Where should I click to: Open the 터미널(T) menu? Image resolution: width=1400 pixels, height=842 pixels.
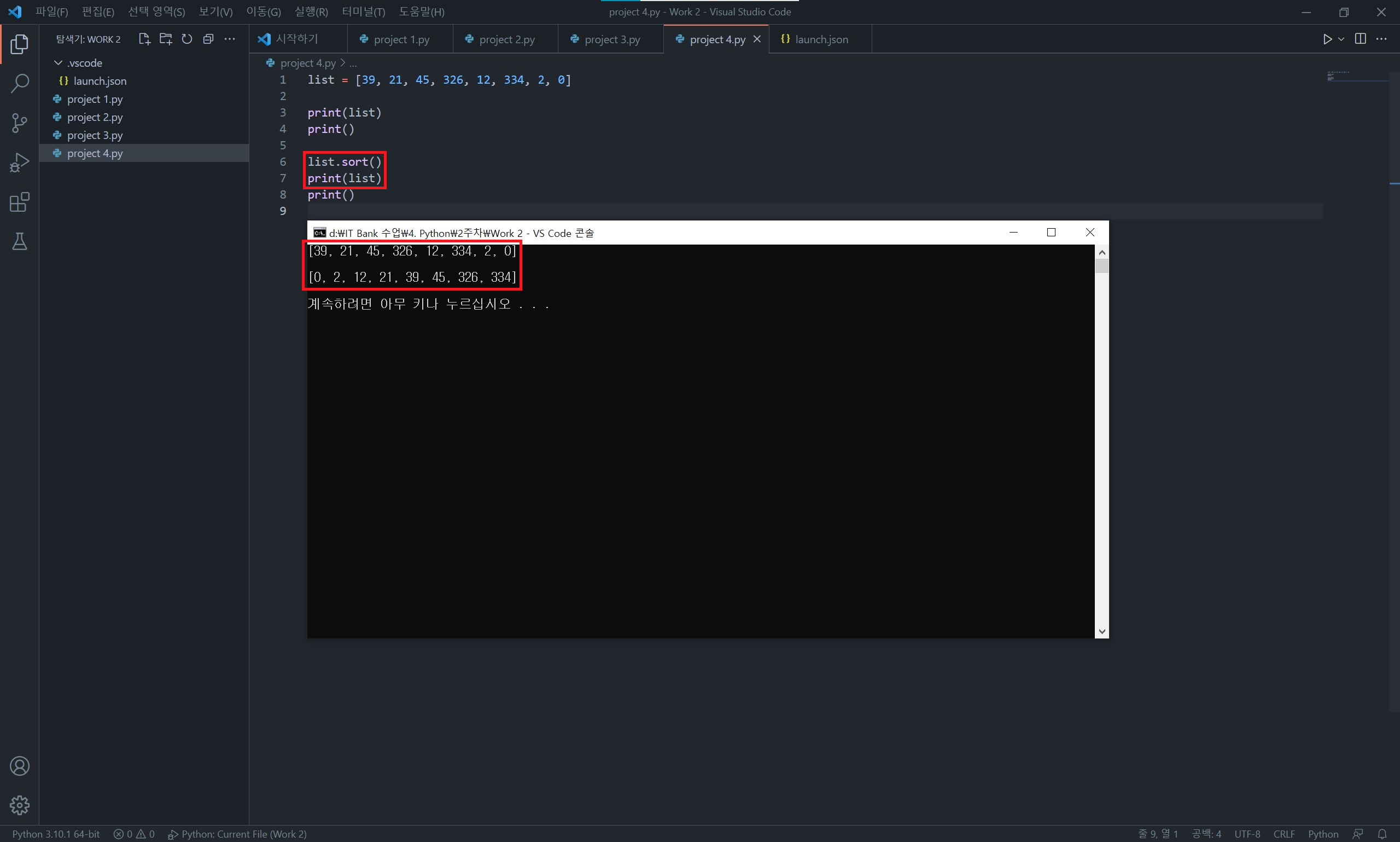pos(364,12)
